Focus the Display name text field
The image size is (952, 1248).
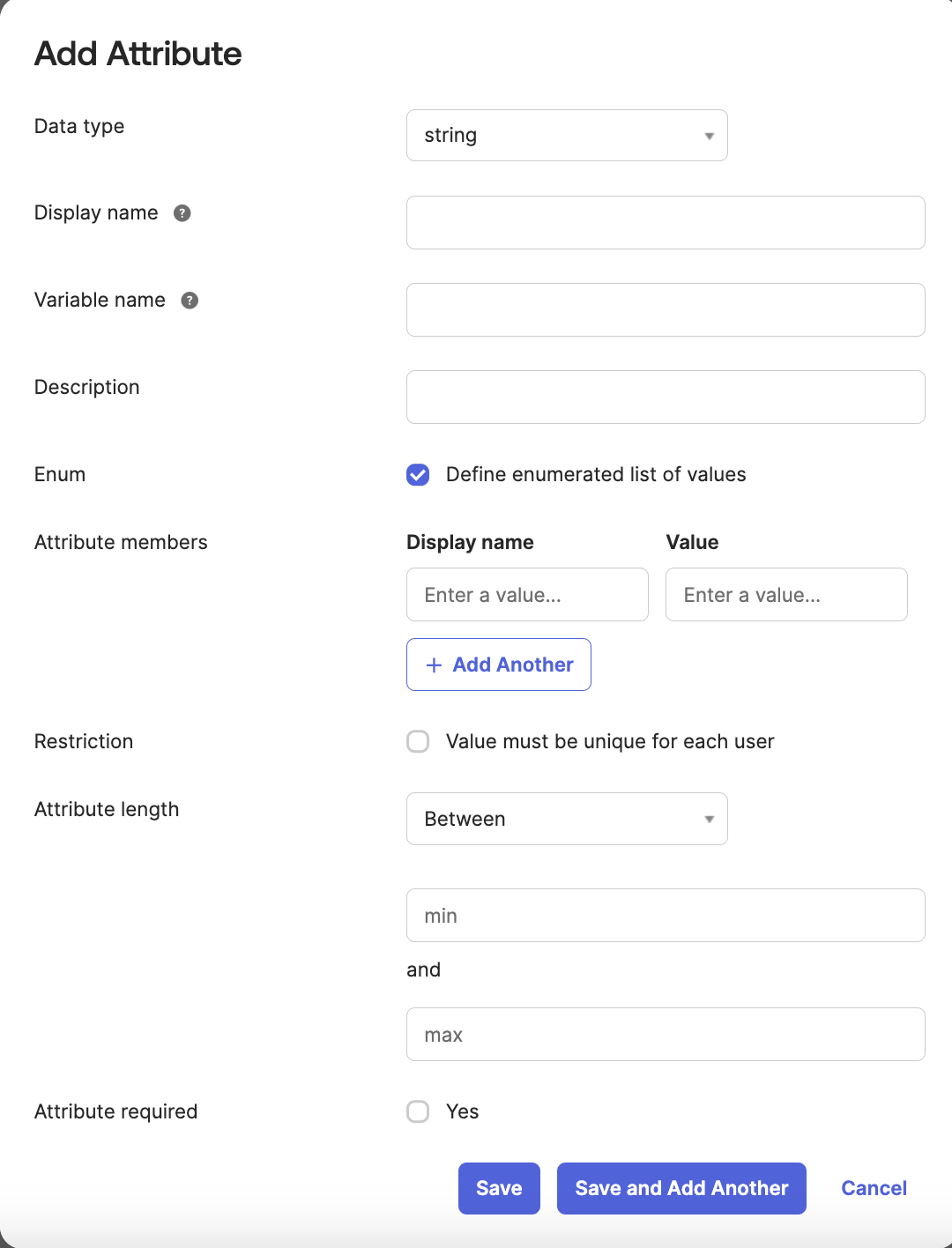[x=666, y=222]
